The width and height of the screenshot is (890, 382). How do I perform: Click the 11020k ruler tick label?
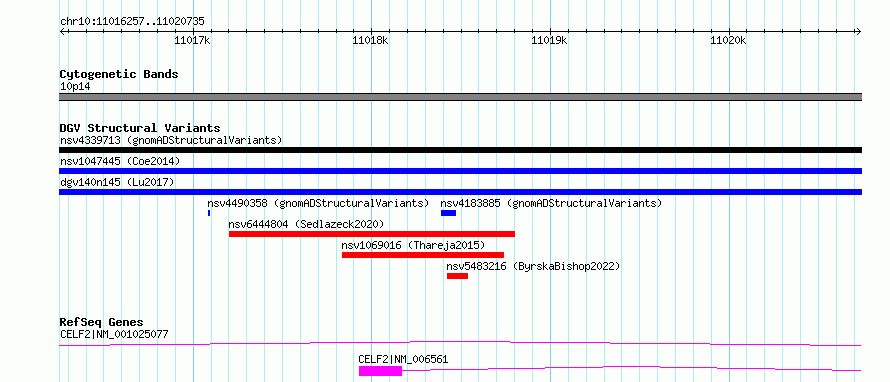(728, 40)
